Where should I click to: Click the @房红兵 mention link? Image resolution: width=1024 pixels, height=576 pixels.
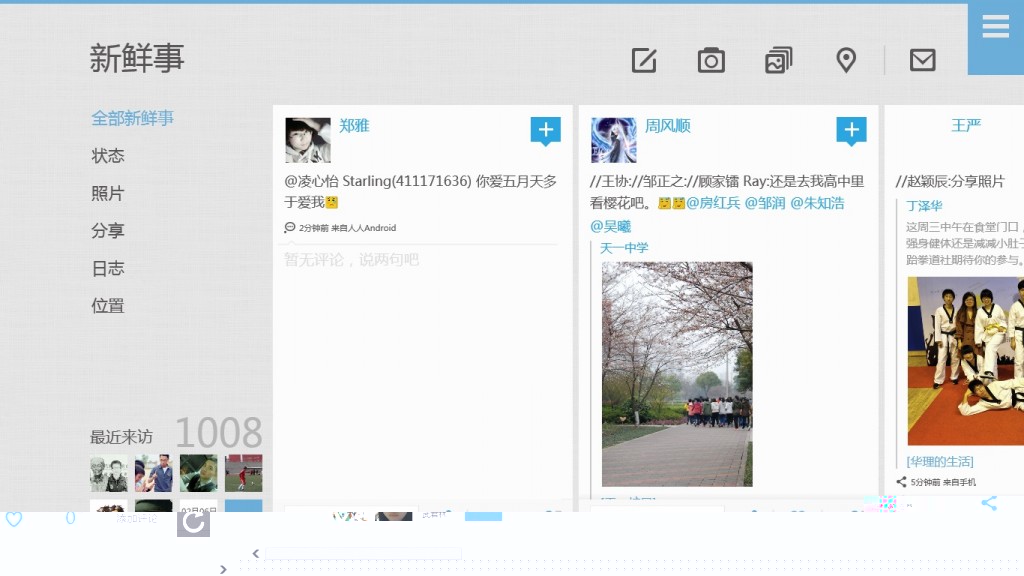[x=712, y=203]
